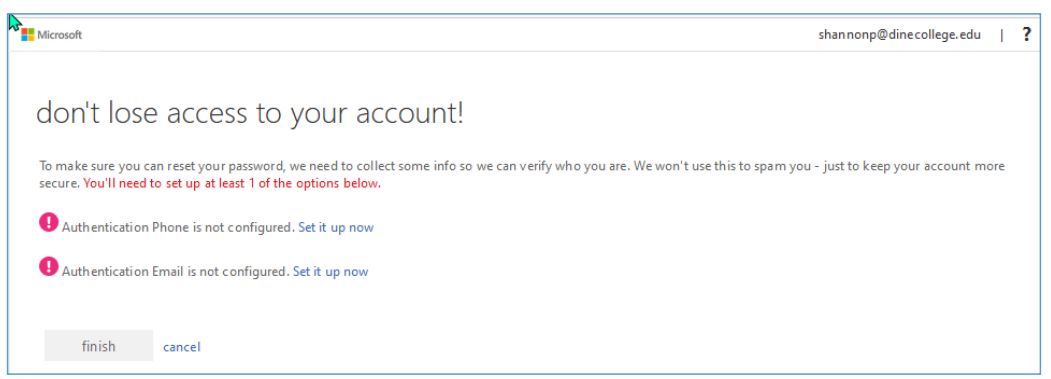The image size is (1051, 379).
Task: Click the Microsoft four-color logo icon
Action: click(27, 35)
